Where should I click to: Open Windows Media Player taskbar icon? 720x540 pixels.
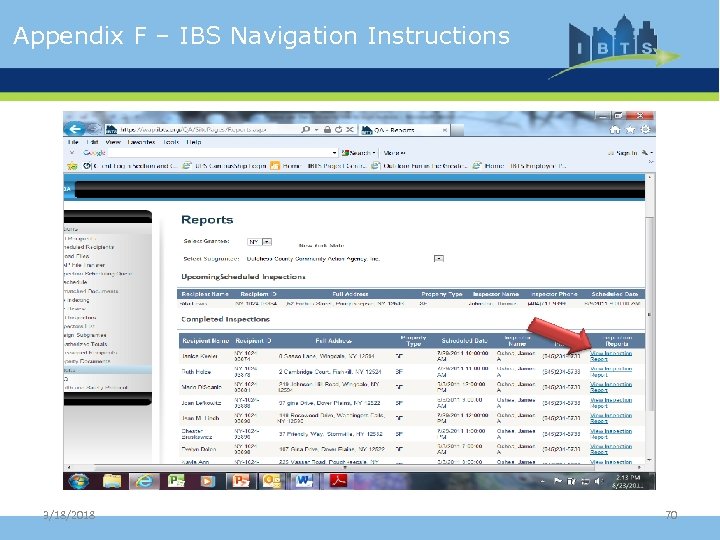pos(207,481)
